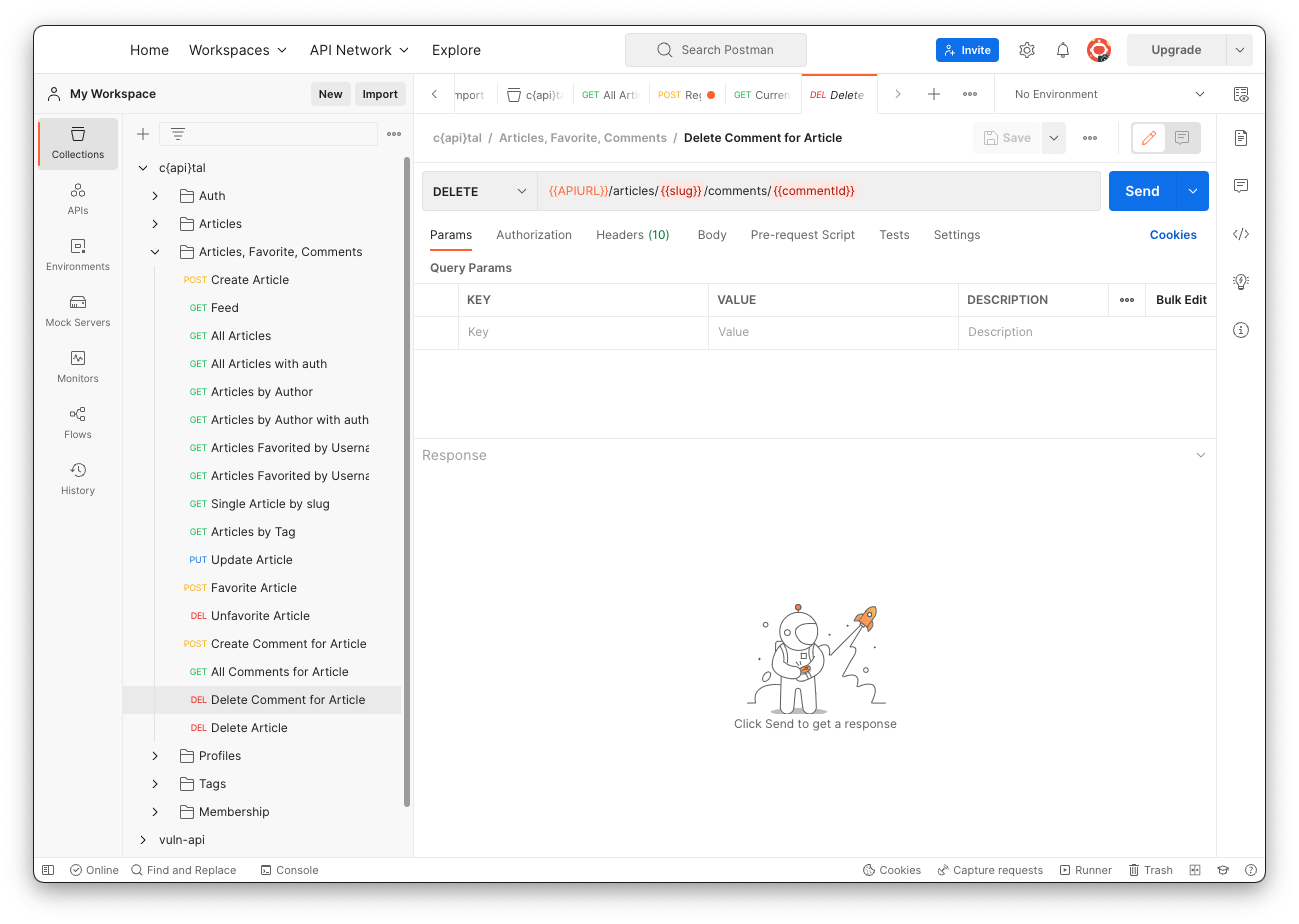Viewport: 1299px width, 924px height.
Task: Open Trash in status bar
Action: click(x=1151, y=870)
